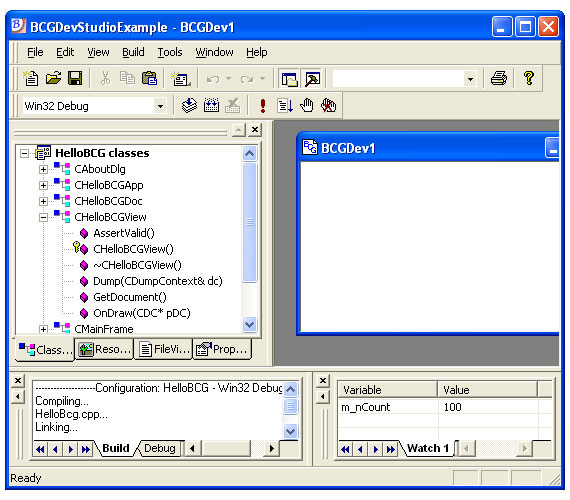
Task: Click the Go debug icon with down arrow
Action: 285,105
